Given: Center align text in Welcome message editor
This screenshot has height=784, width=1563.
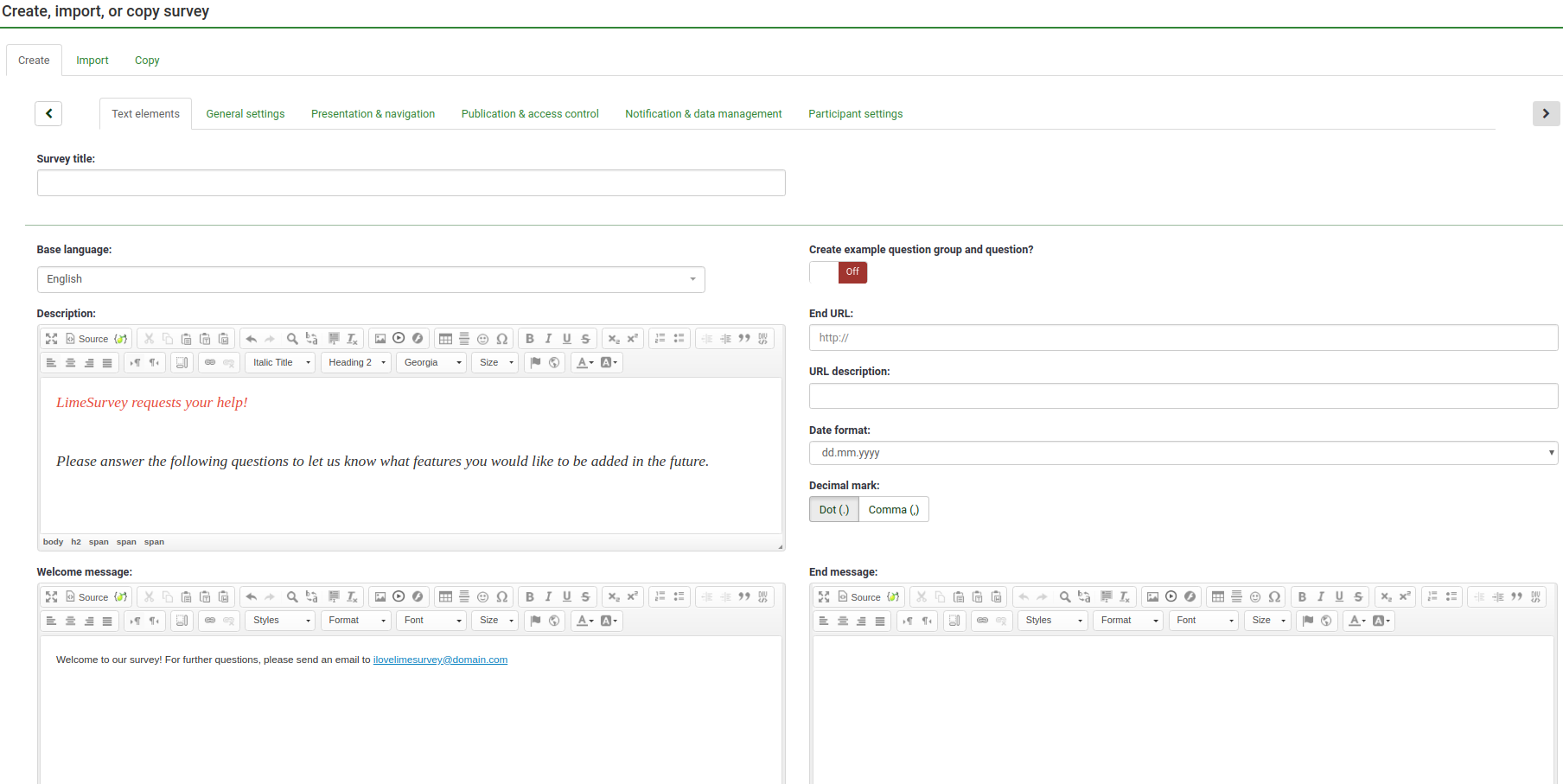Looking at the screenshot, I should (x=70, y=621).
